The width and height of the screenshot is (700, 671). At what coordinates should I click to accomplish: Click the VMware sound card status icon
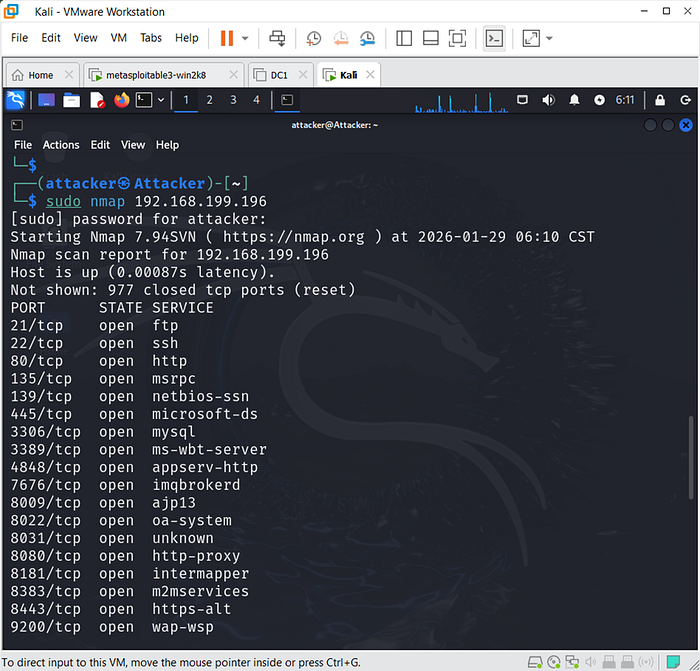click(x=591, y=662)
